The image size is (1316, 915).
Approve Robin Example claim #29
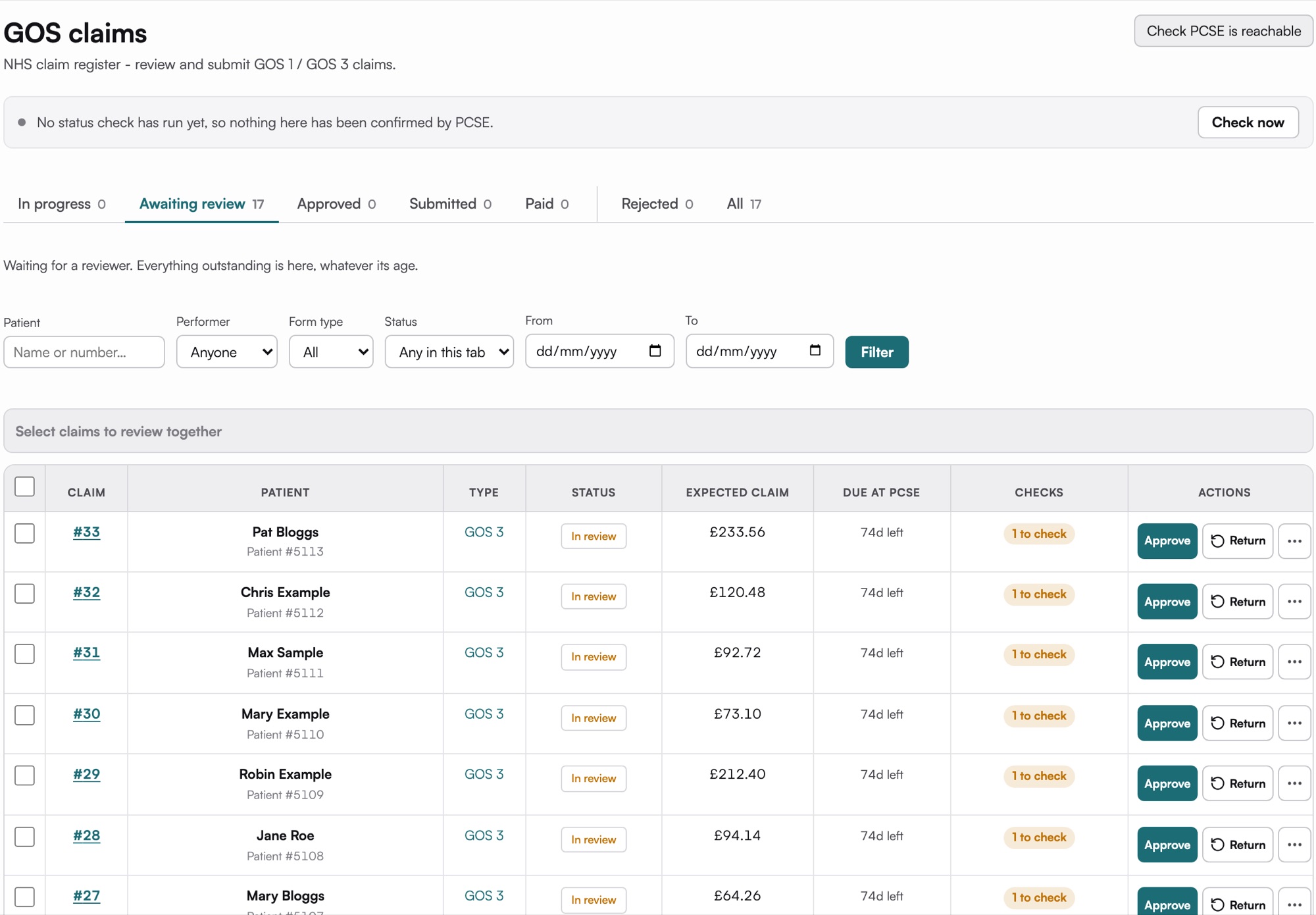point(1167,783)
